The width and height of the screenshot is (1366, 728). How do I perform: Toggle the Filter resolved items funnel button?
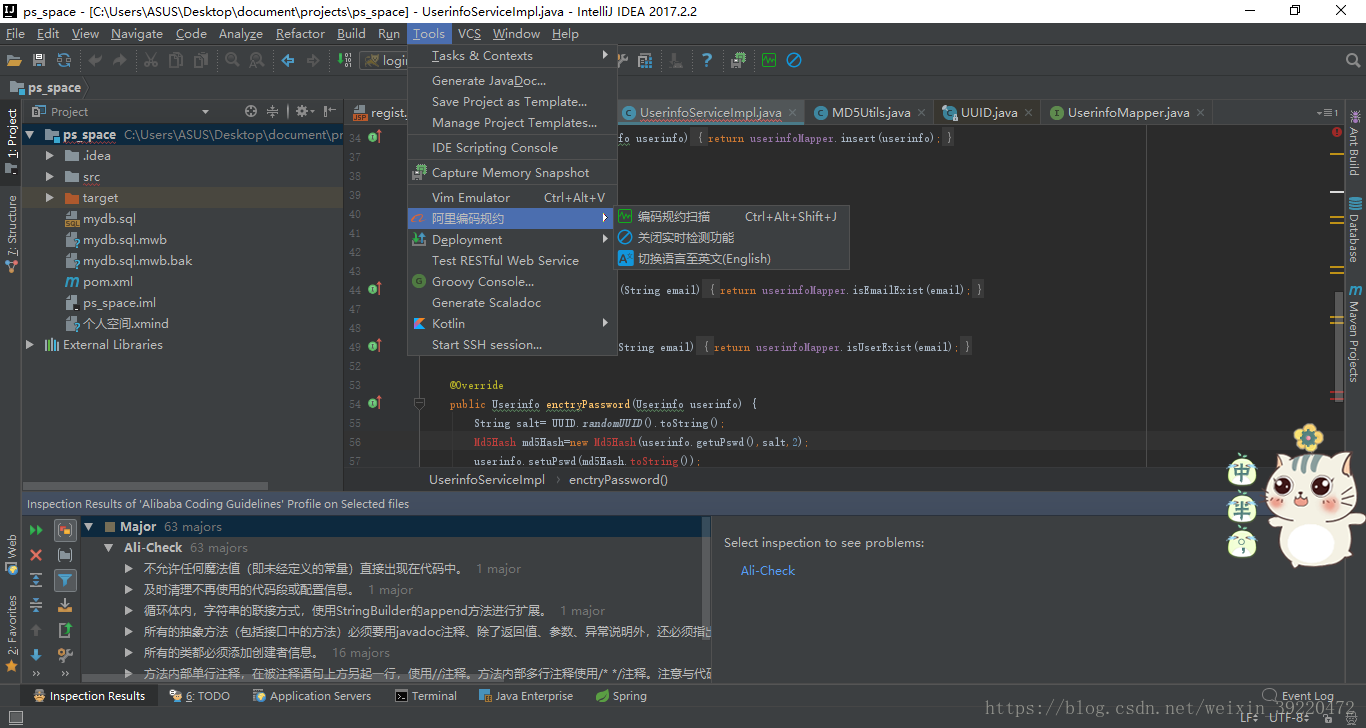[65, 580]
